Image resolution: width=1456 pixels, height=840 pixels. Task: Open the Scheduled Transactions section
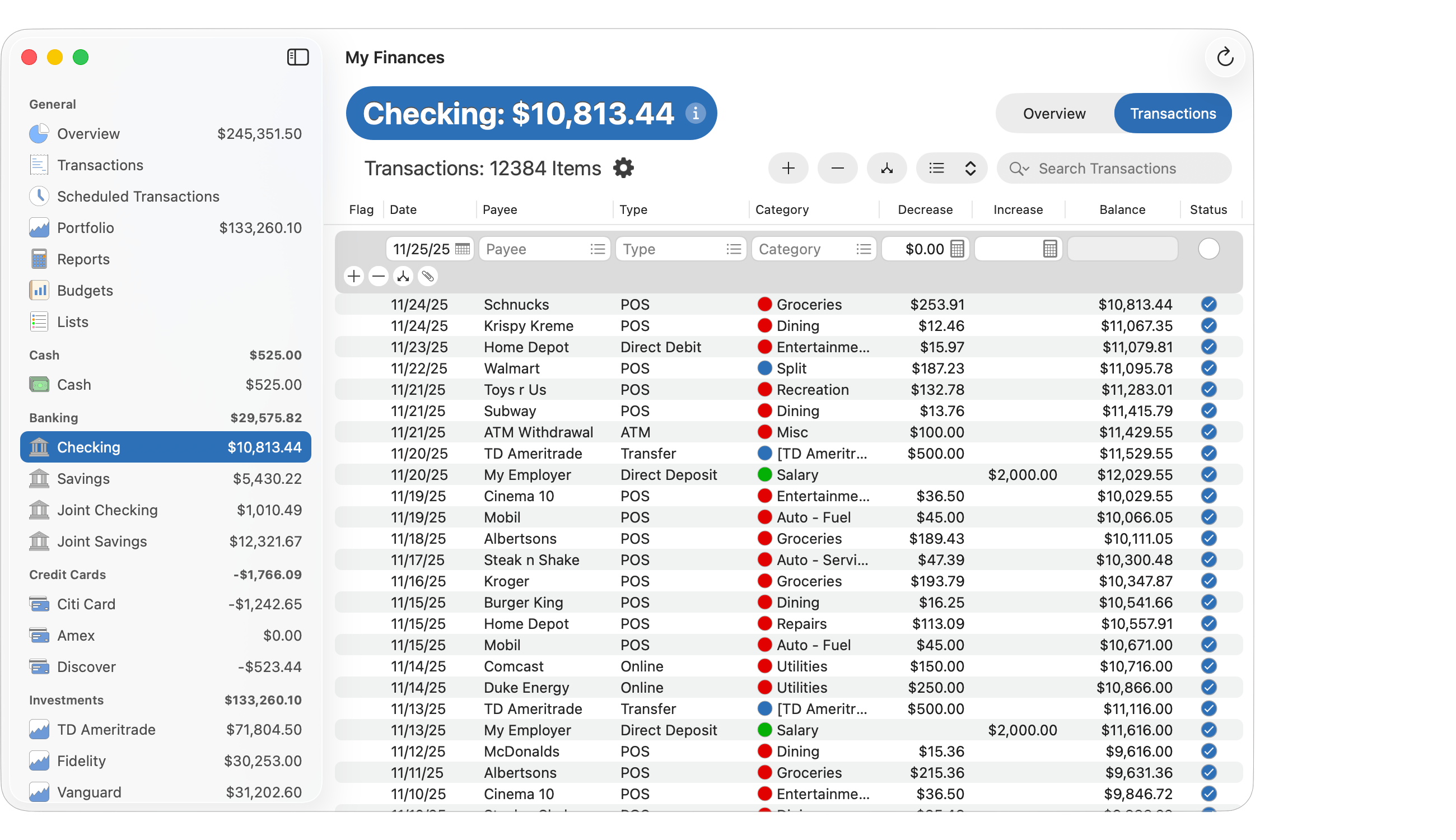click(137, 196)
